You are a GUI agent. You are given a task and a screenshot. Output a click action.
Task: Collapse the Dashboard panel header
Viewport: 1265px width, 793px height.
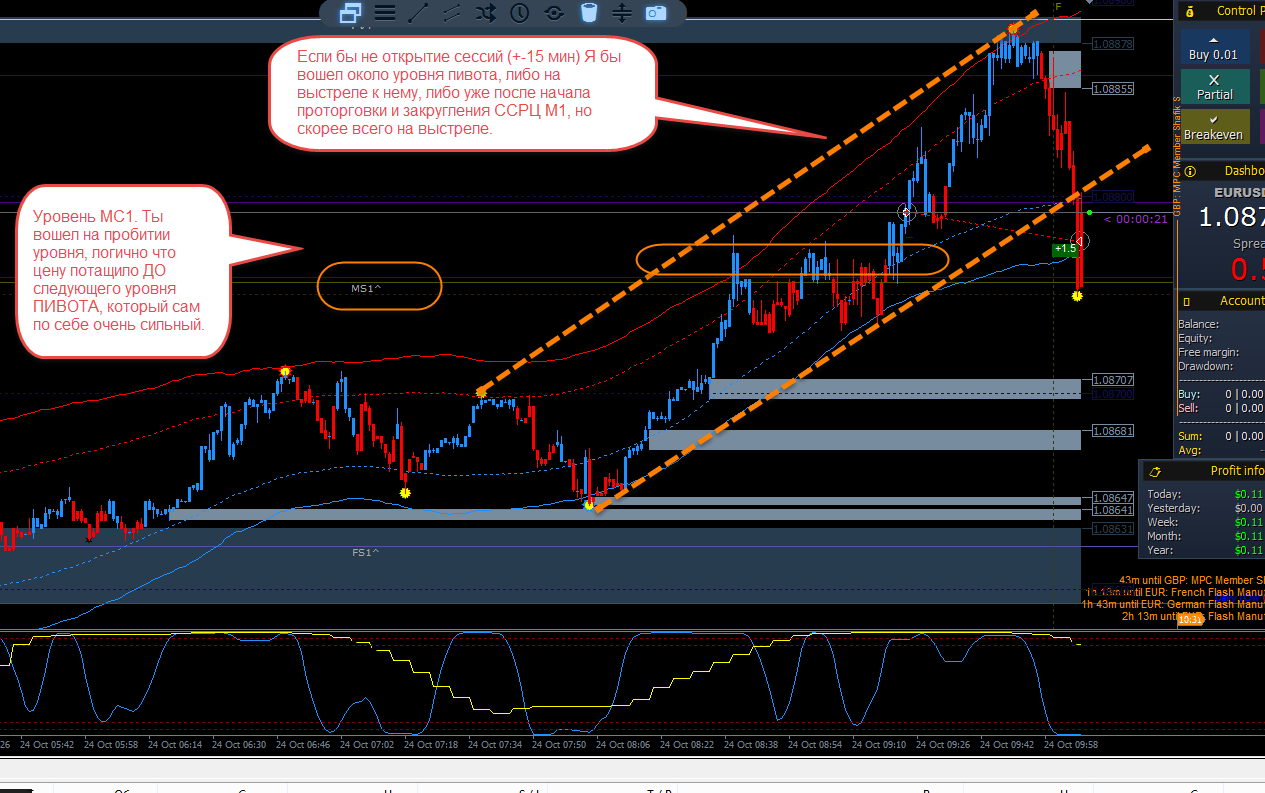(x=1220, y=171)
